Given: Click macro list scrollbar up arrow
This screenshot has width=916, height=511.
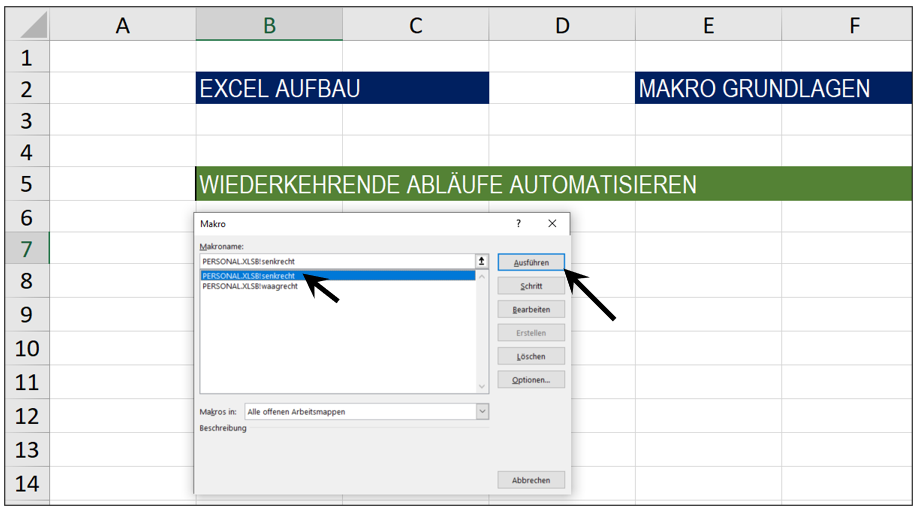Looking at the screenshot, I should tap(482, 276).
